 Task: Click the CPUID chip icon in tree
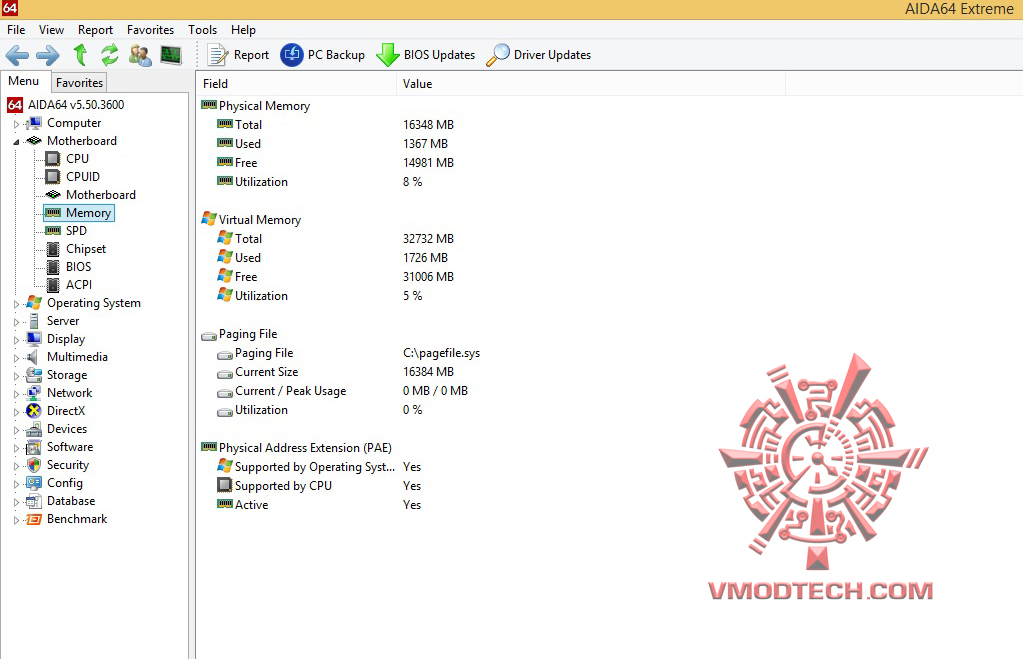[53, 177]
